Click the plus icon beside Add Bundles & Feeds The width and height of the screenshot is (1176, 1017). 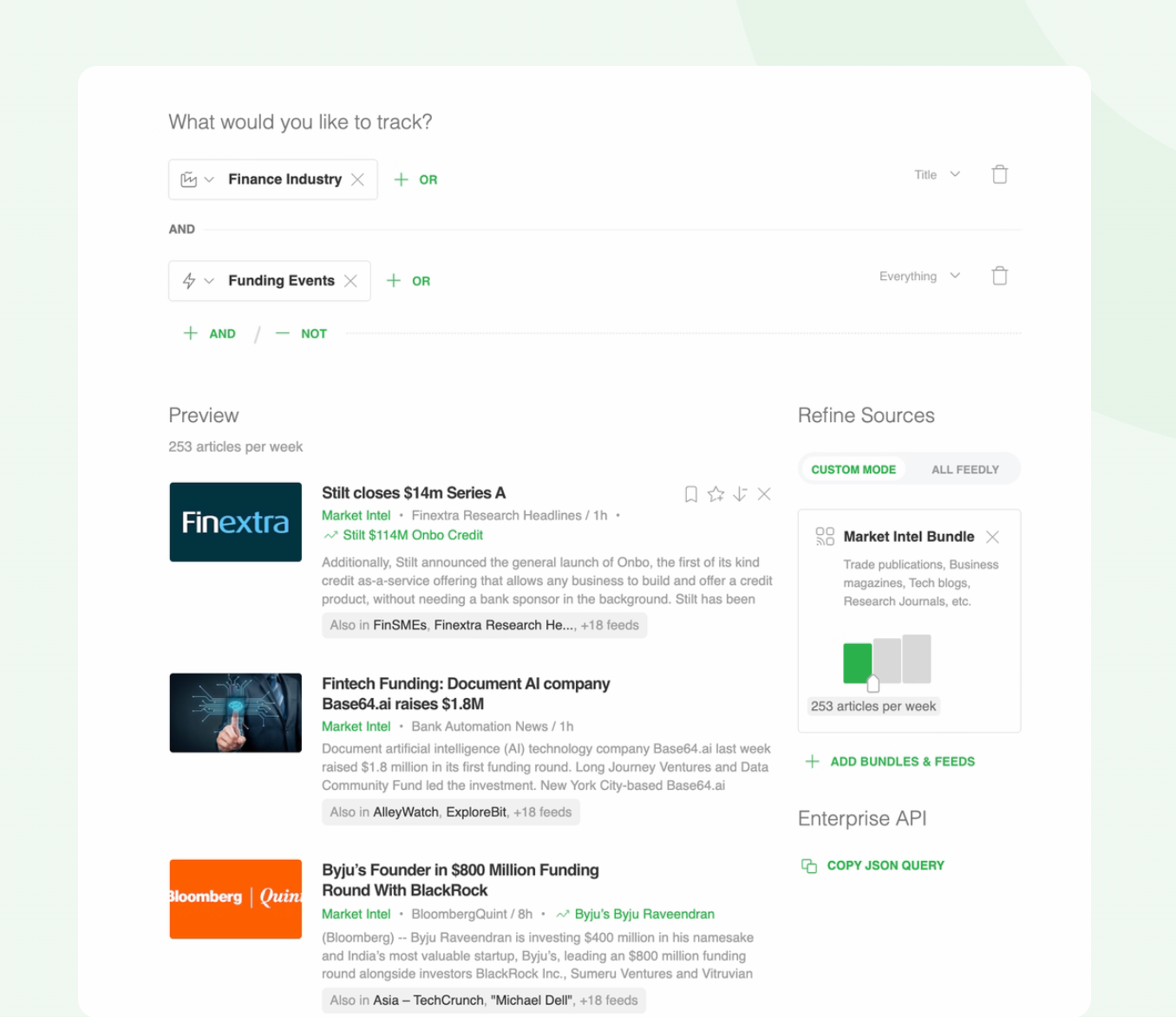click(812, 761)
